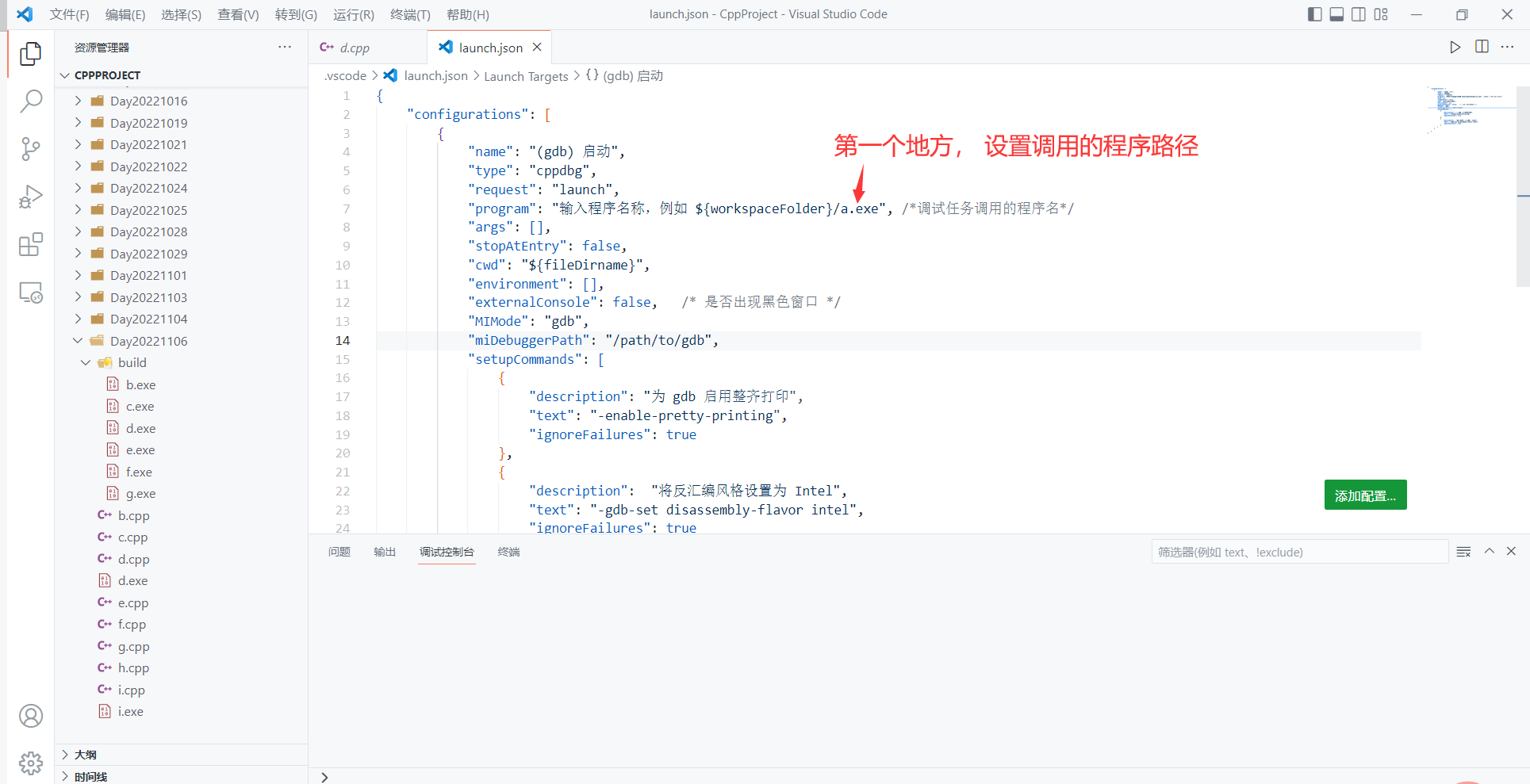Open the 查看(V) menu
1530x784 pixels.
[238, 14]
